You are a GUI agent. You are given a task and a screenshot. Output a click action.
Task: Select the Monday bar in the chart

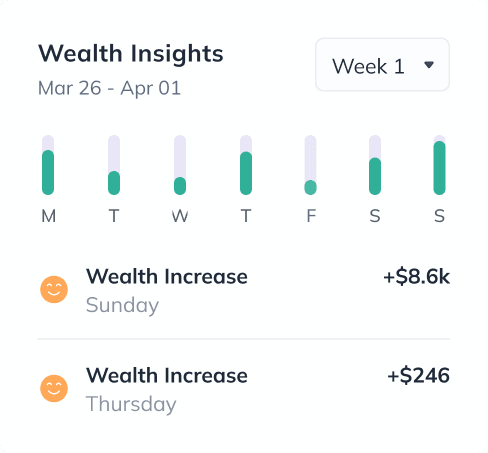48,165
